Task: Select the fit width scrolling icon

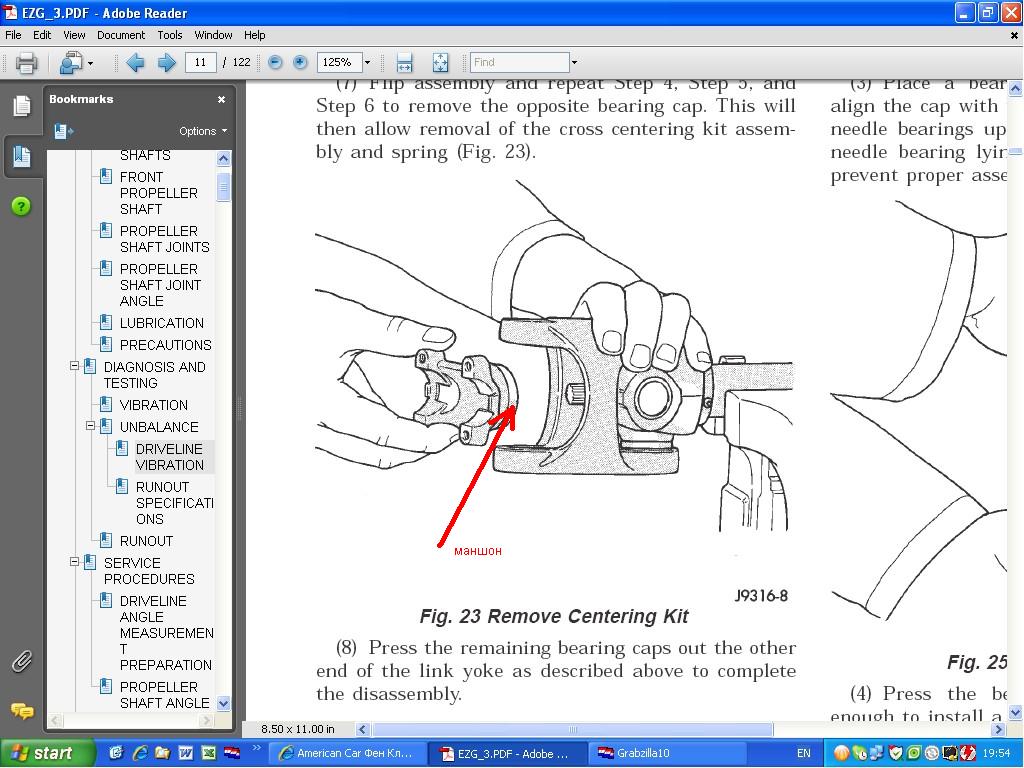Action: 405,63
